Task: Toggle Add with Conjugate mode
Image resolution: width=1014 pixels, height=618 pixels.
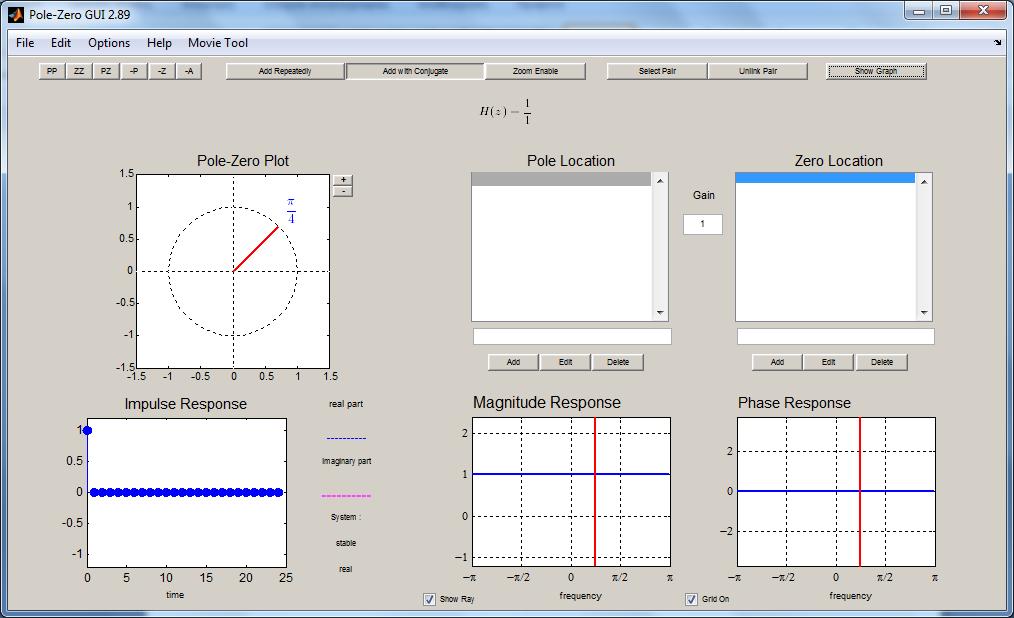Action: tap(415, 71)
